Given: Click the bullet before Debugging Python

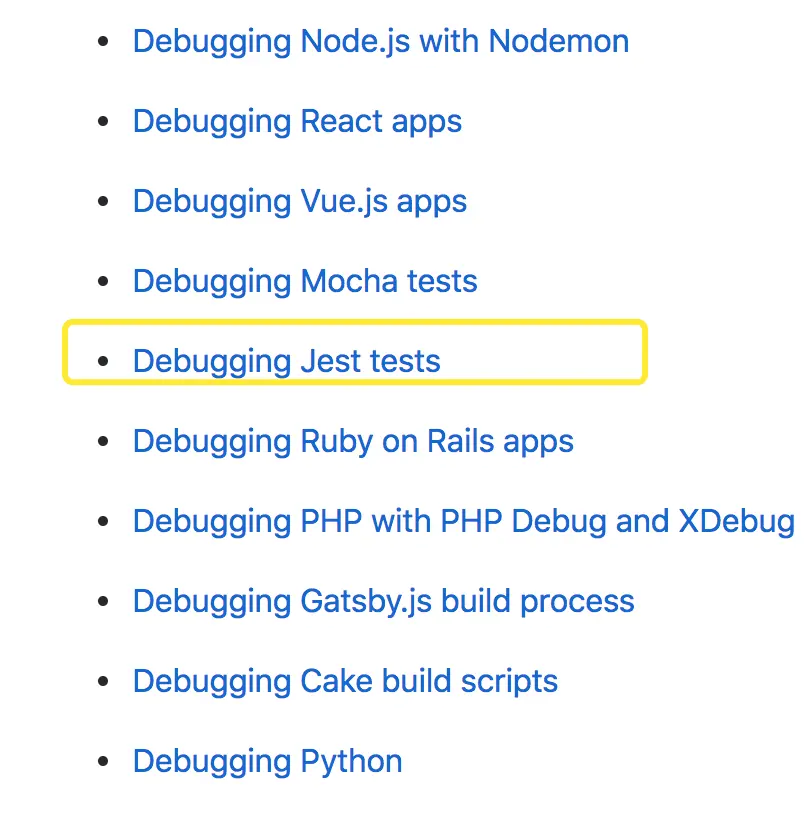Looking at the screenshot, I should point(103,761).
